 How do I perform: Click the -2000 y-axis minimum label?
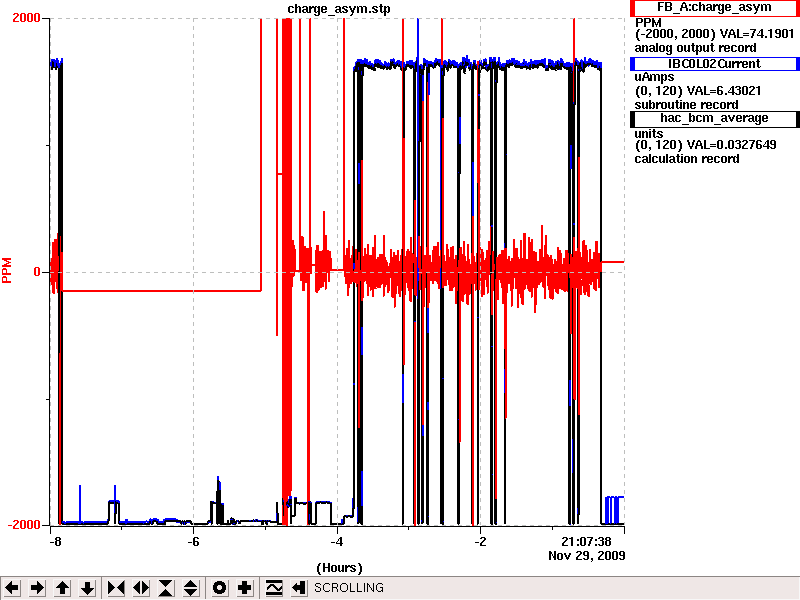[x=23, y=525]
